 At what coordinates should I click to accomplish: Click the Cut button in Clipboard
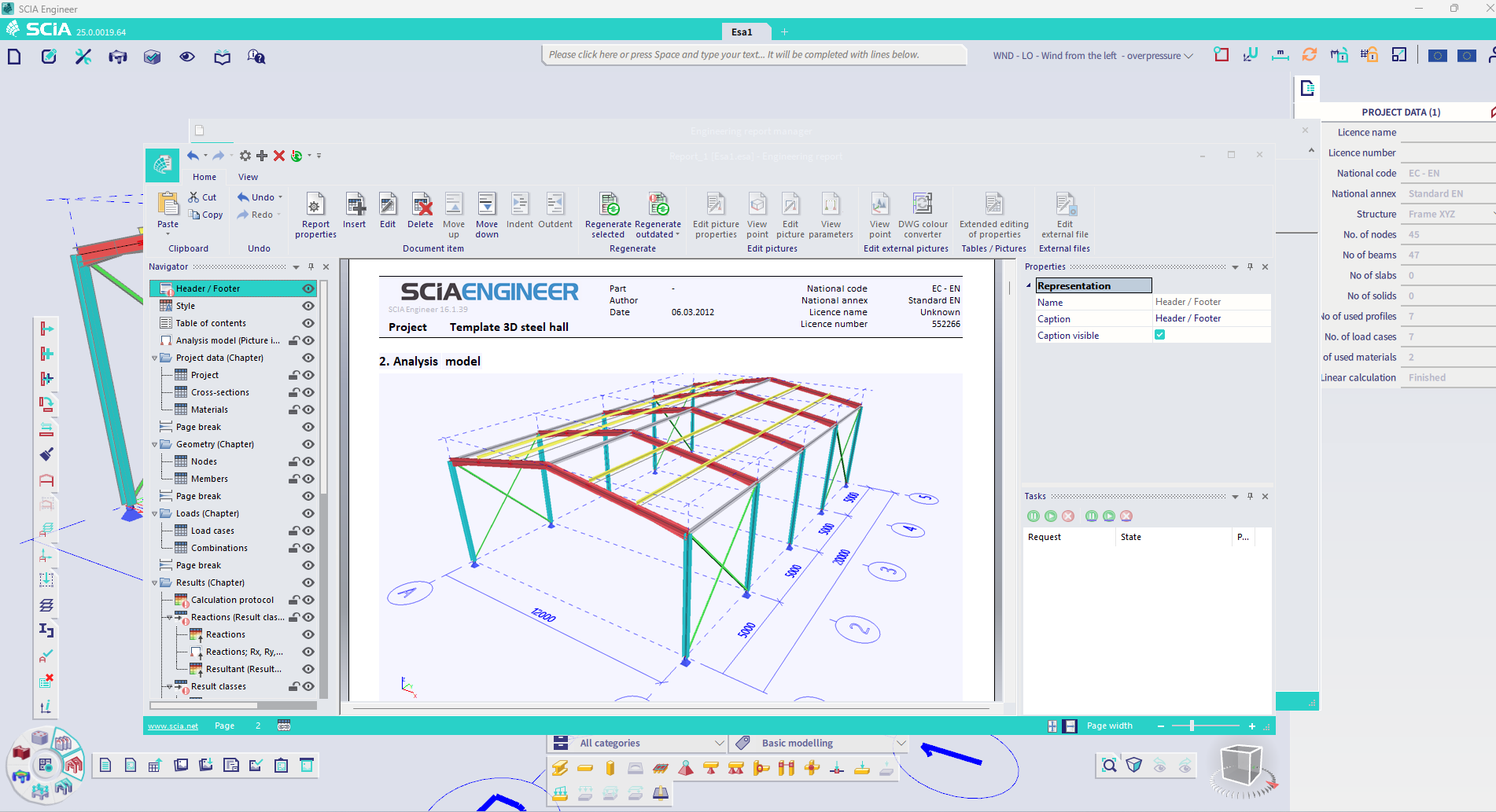coord(203,197)
